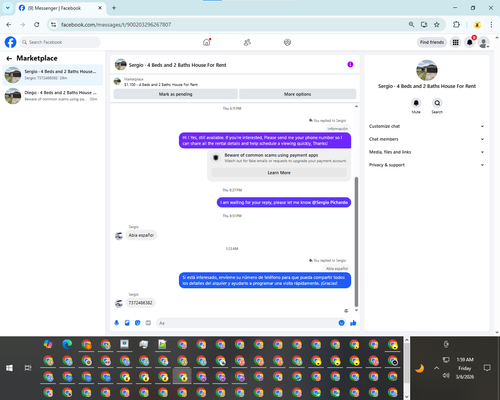
Task: Click the Find friends button
Action: pyautogui.click(x=432, y=42)
